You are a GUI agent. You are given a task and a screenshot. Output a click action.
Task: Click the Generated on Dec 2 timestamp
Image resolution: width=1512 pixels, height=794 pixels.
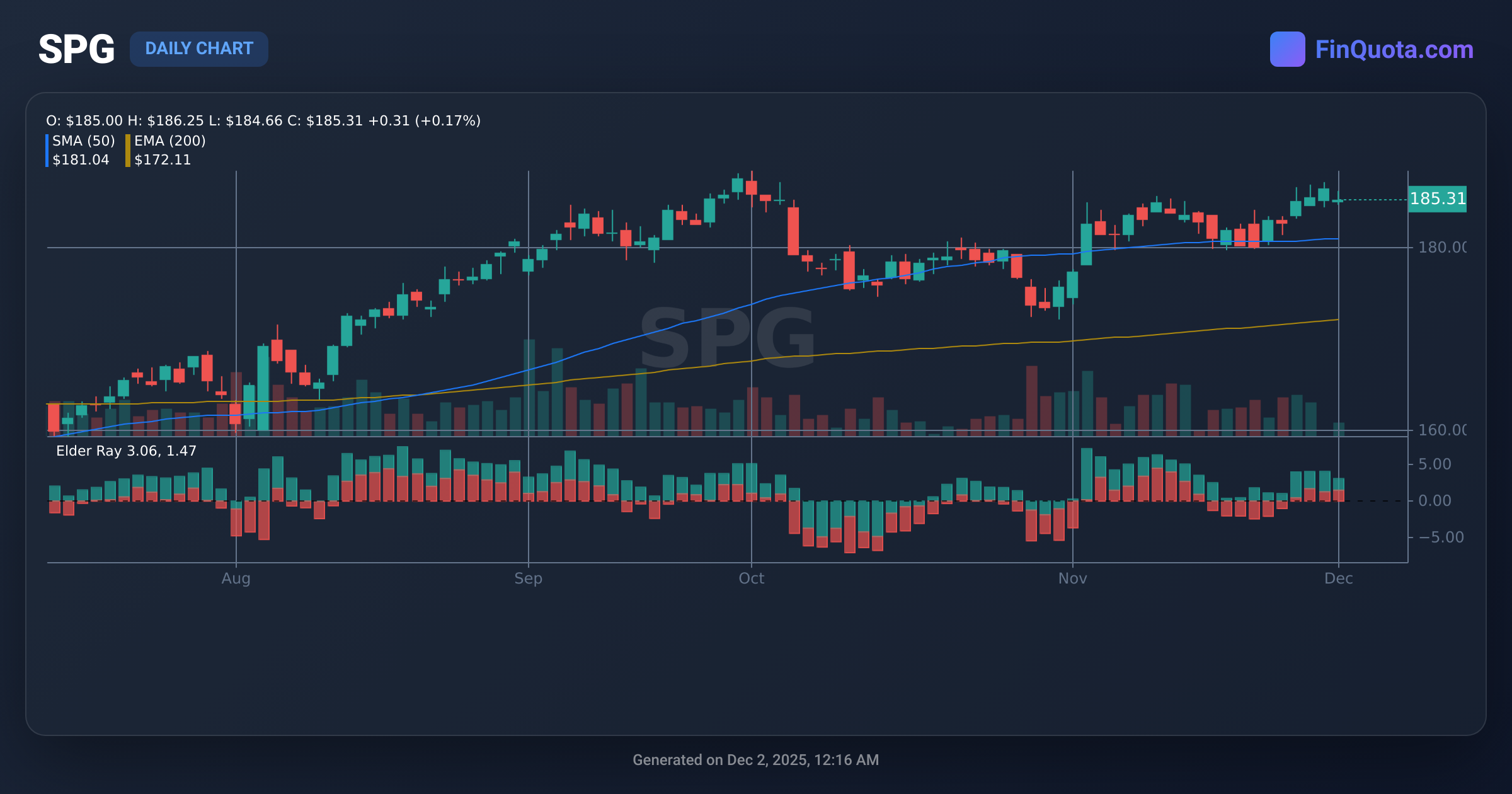pyautogui.click(x=756, y=760)
